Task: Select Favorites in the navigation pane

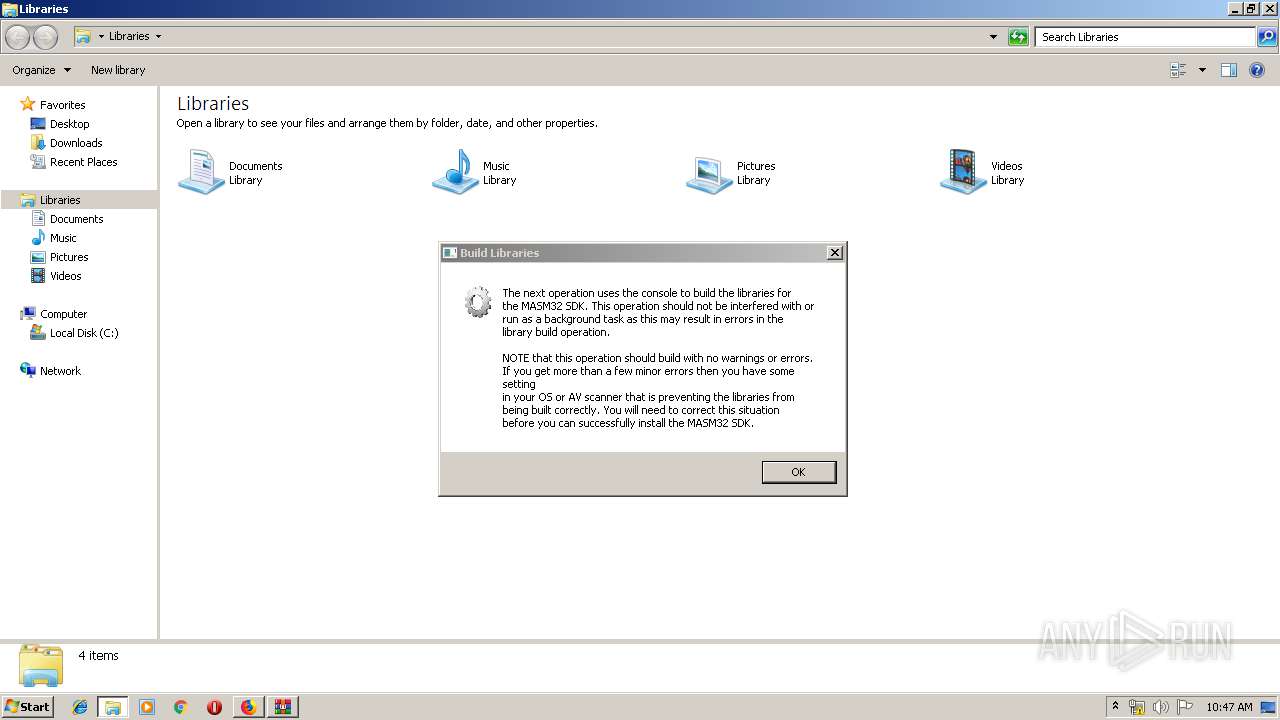Action: click(62, 105)
